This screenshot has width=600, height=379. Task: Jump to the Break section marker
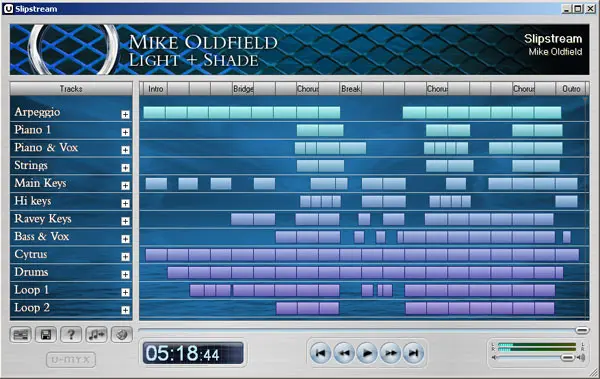[x=351, y=89]
